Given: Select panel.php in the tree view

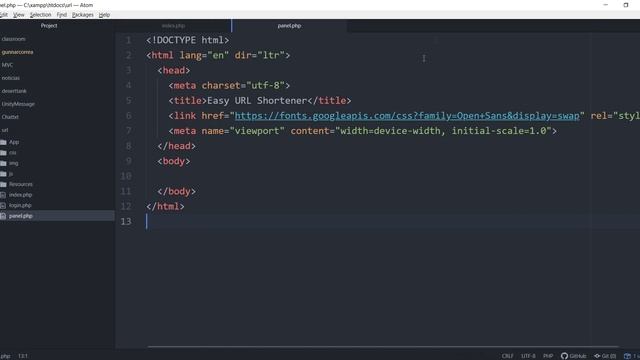Looking at the screenshot, I should [20, 216].
